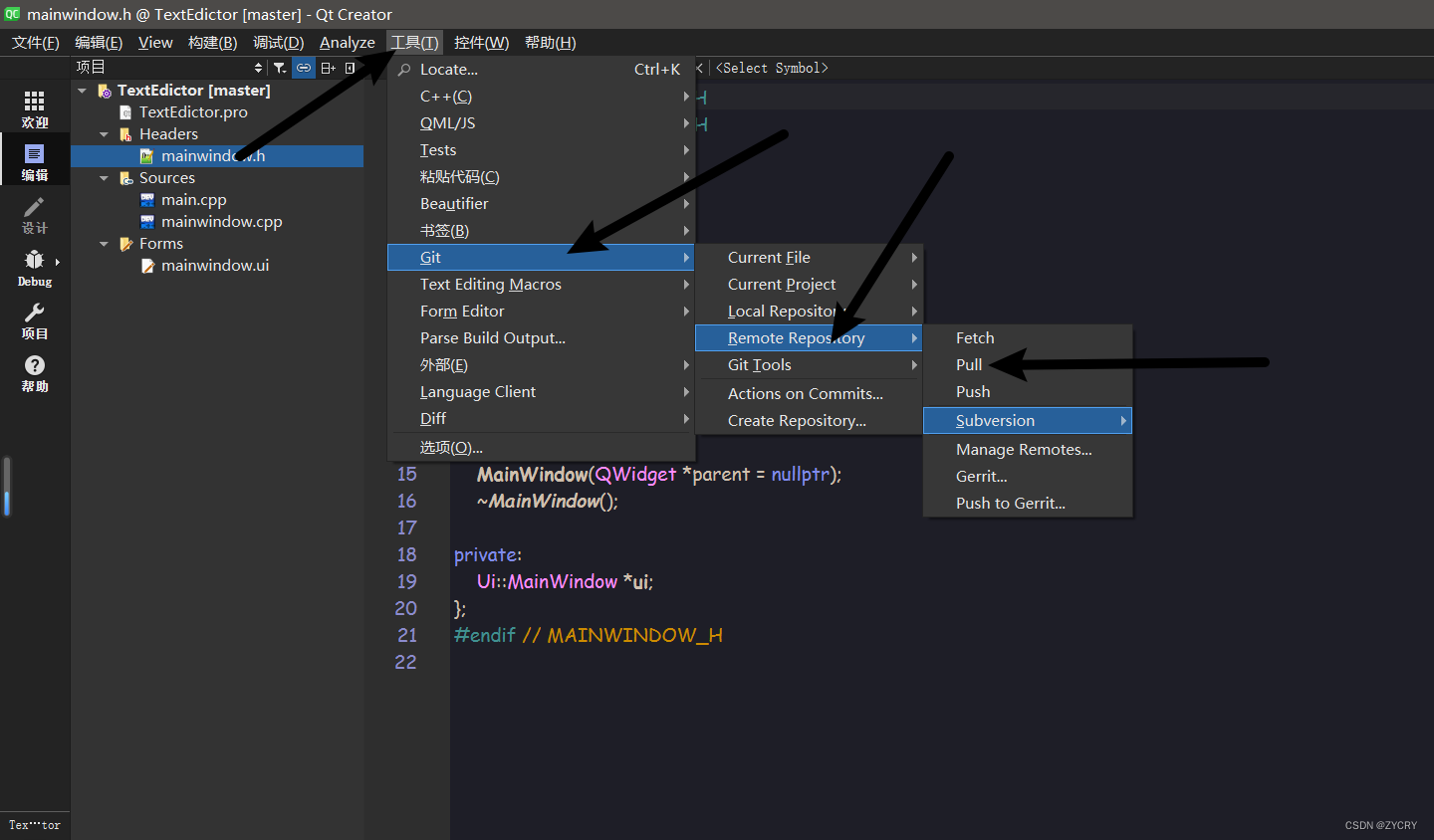Collapse the Sources folder
1434x840 pixels.
104,178
